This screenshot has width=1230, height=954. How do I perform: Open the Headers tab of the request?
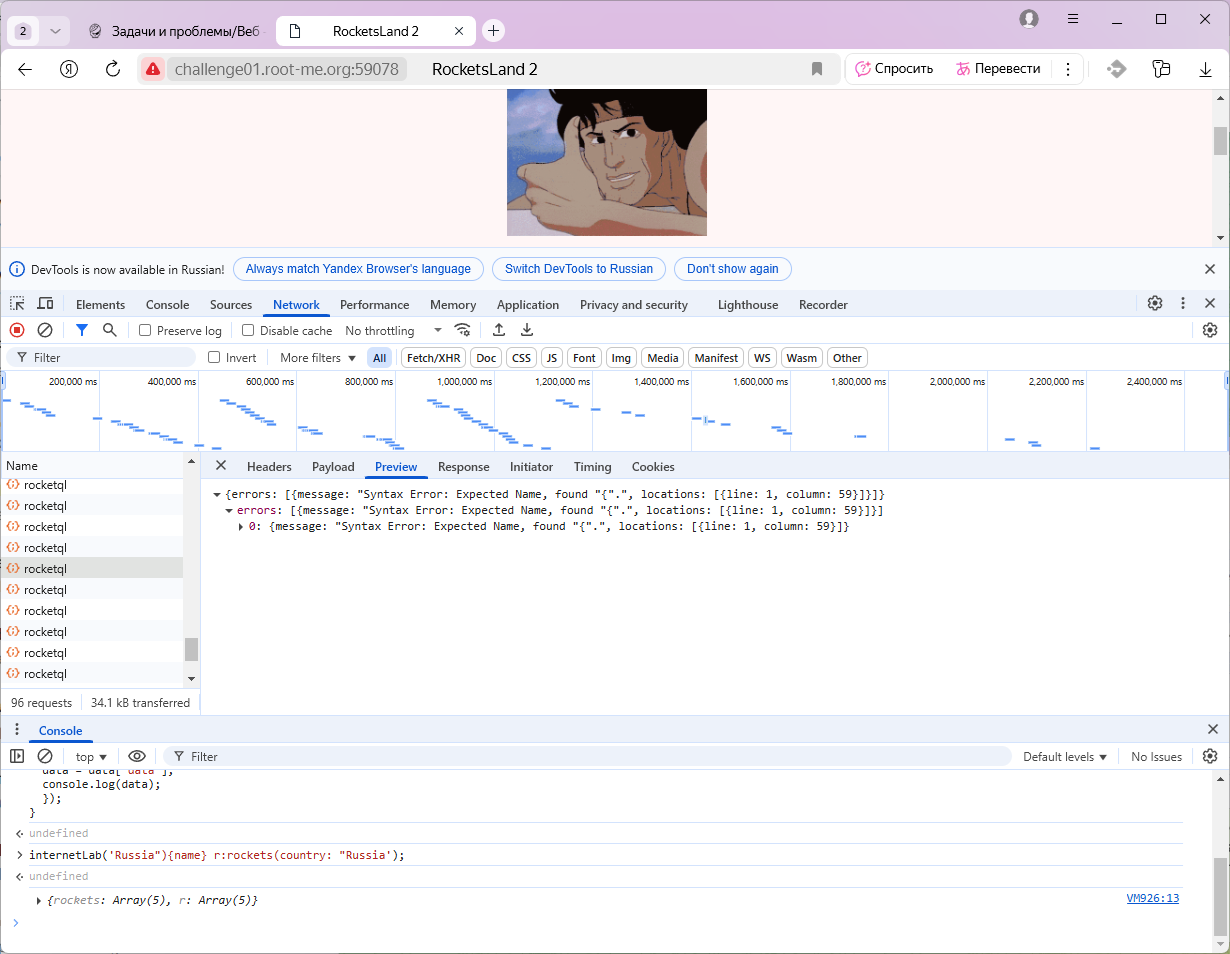[269, 467]
